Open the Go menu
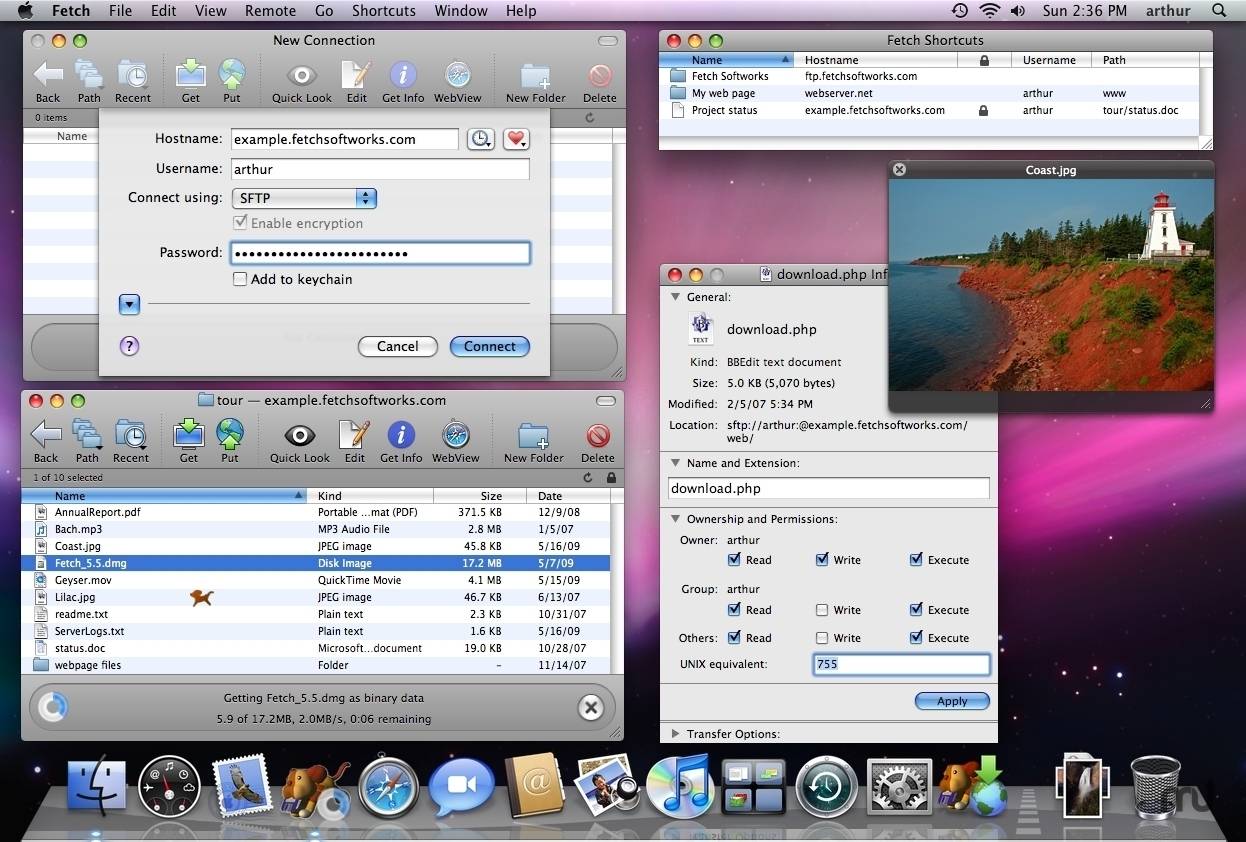This screenshot has width=1246, height=842. [x=323, y=11]
